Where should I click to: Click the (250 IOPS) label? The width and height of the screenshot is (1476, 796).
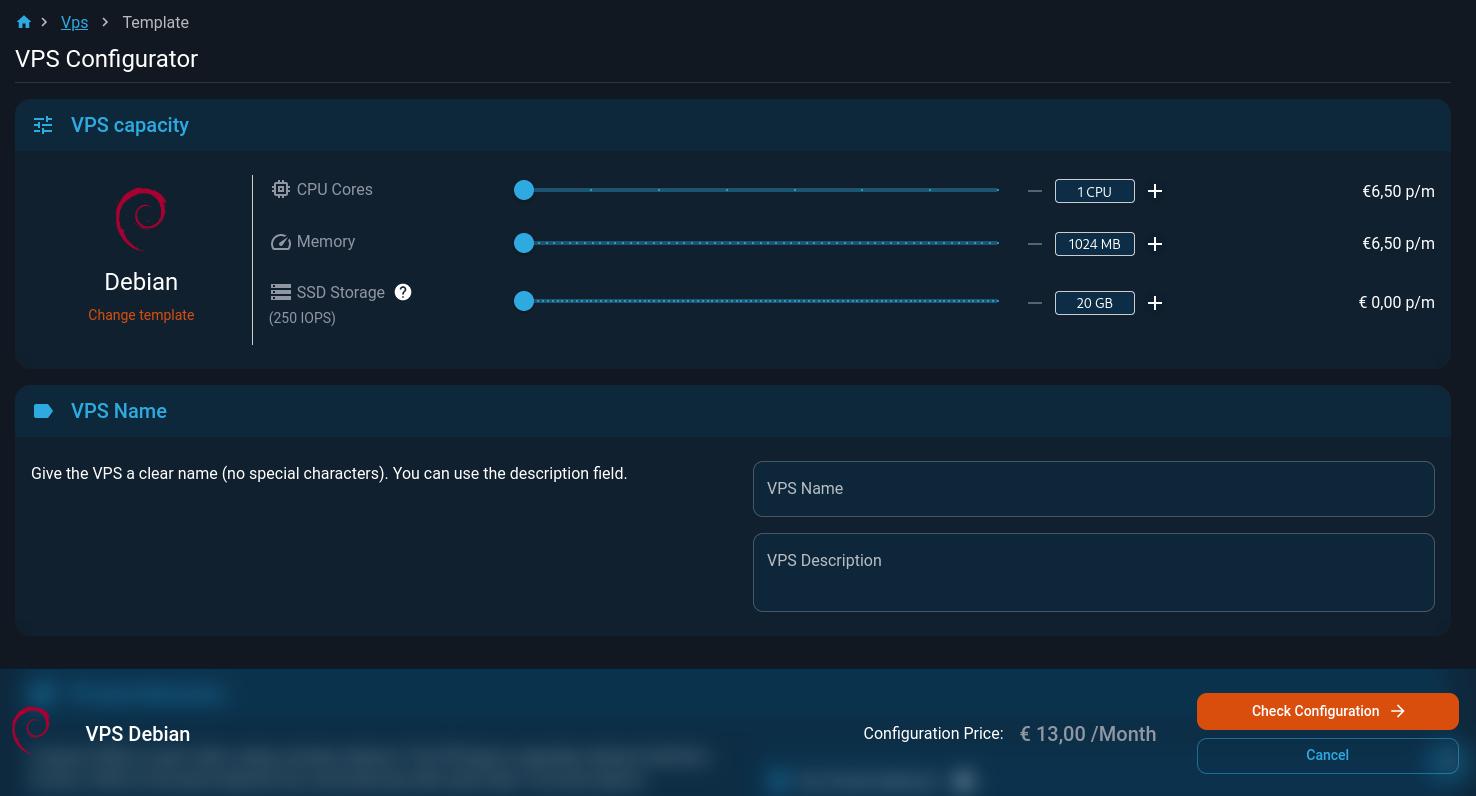coord(302,318)
